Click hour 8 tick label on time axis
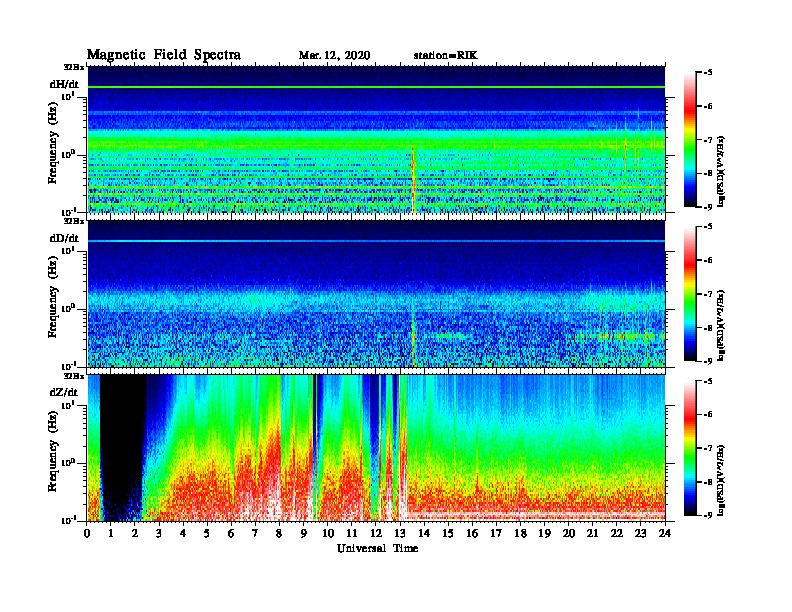This screenshot has width=792, height=612. point(279,534)
